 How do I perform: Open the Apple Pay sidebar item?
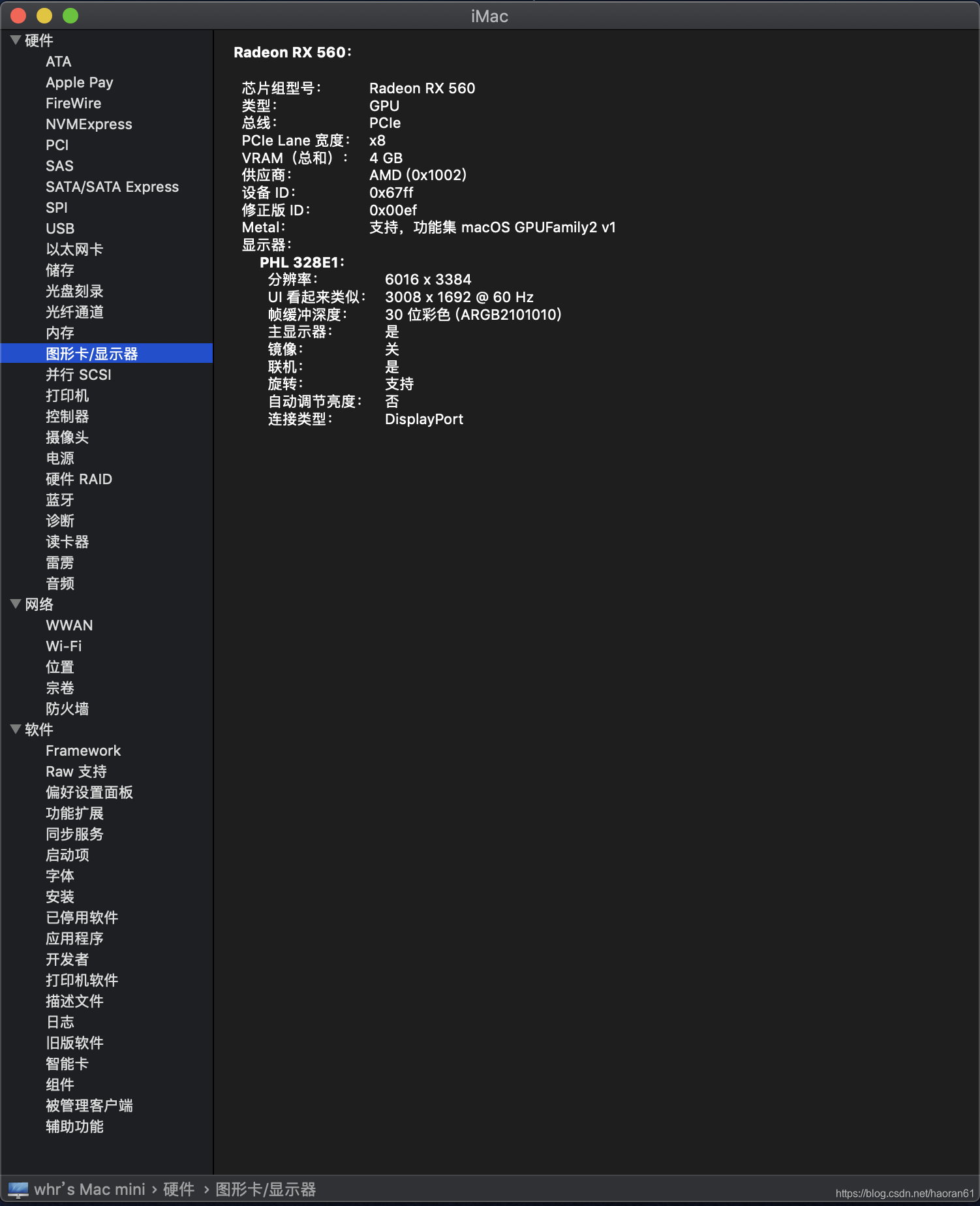80,82
